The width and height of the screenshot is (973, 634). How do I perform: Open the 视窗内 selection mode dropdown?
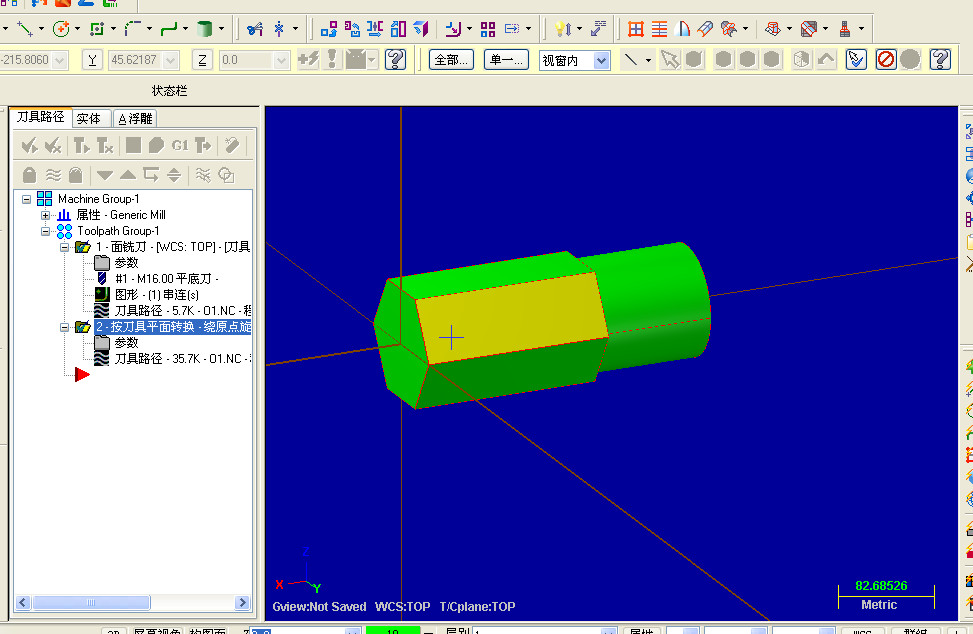[601, 60]
